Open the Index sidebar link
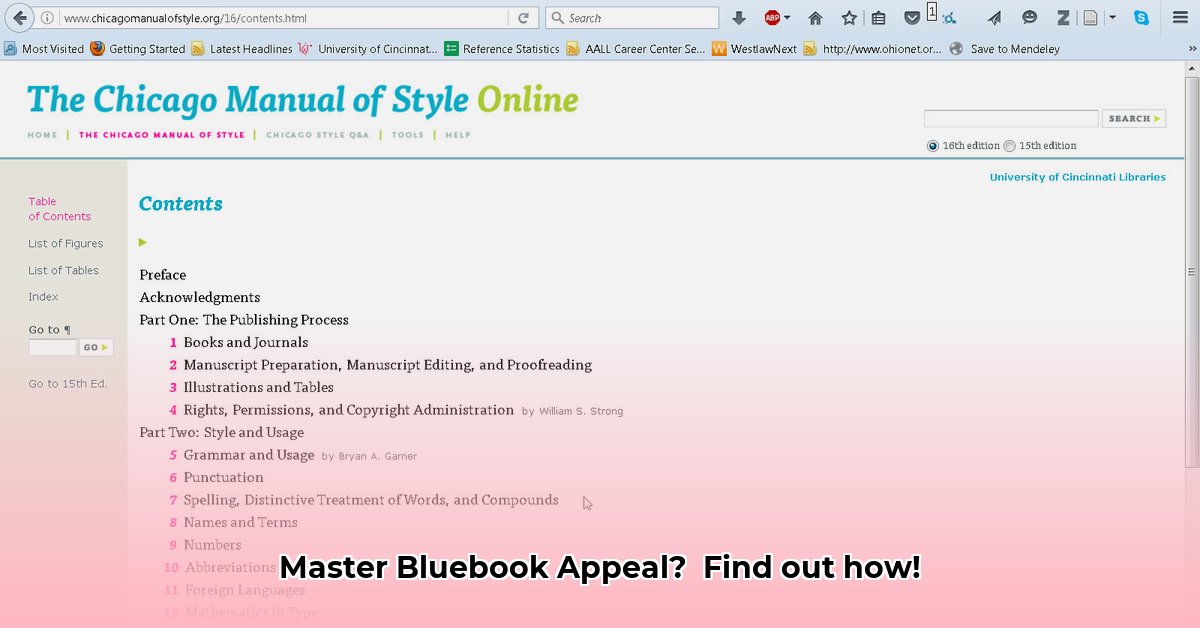 [43, 297]
